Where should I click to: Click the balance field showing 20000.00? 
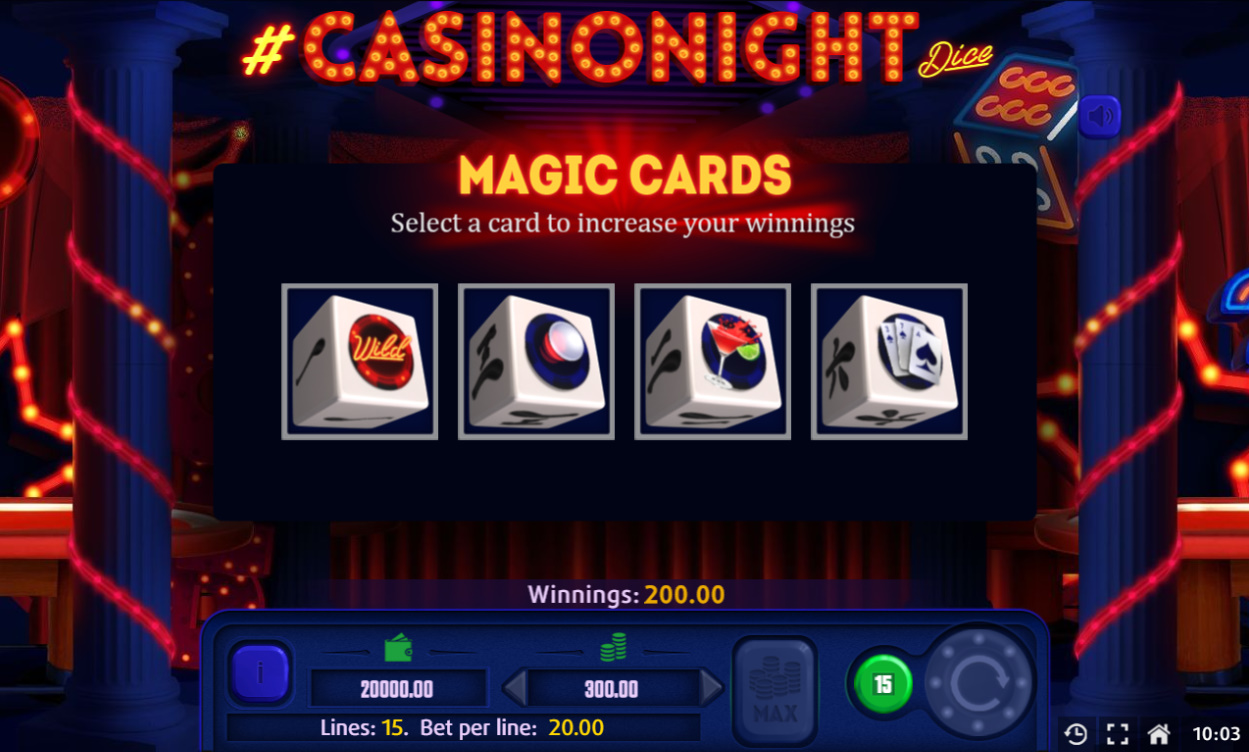pyautogui.click(x=399, y=689)
